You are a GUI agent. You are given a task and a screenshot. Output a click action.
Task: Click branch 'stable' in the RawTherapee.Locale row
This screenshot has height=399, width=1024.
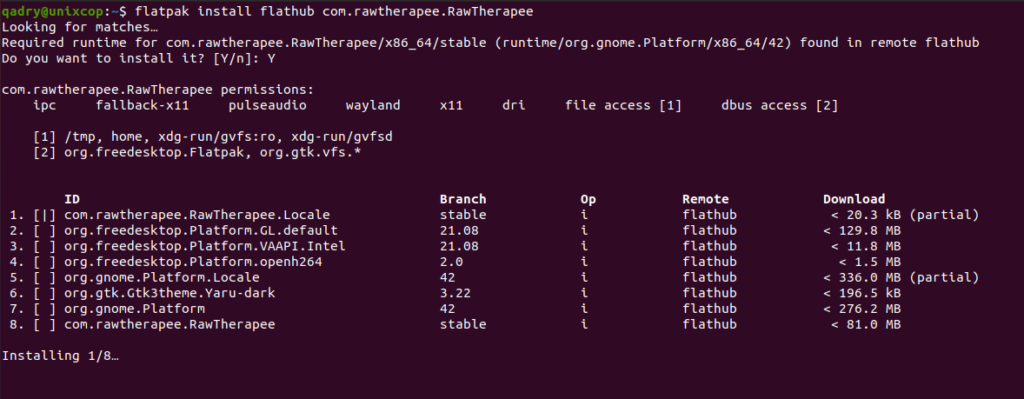(x=463, y=215)
